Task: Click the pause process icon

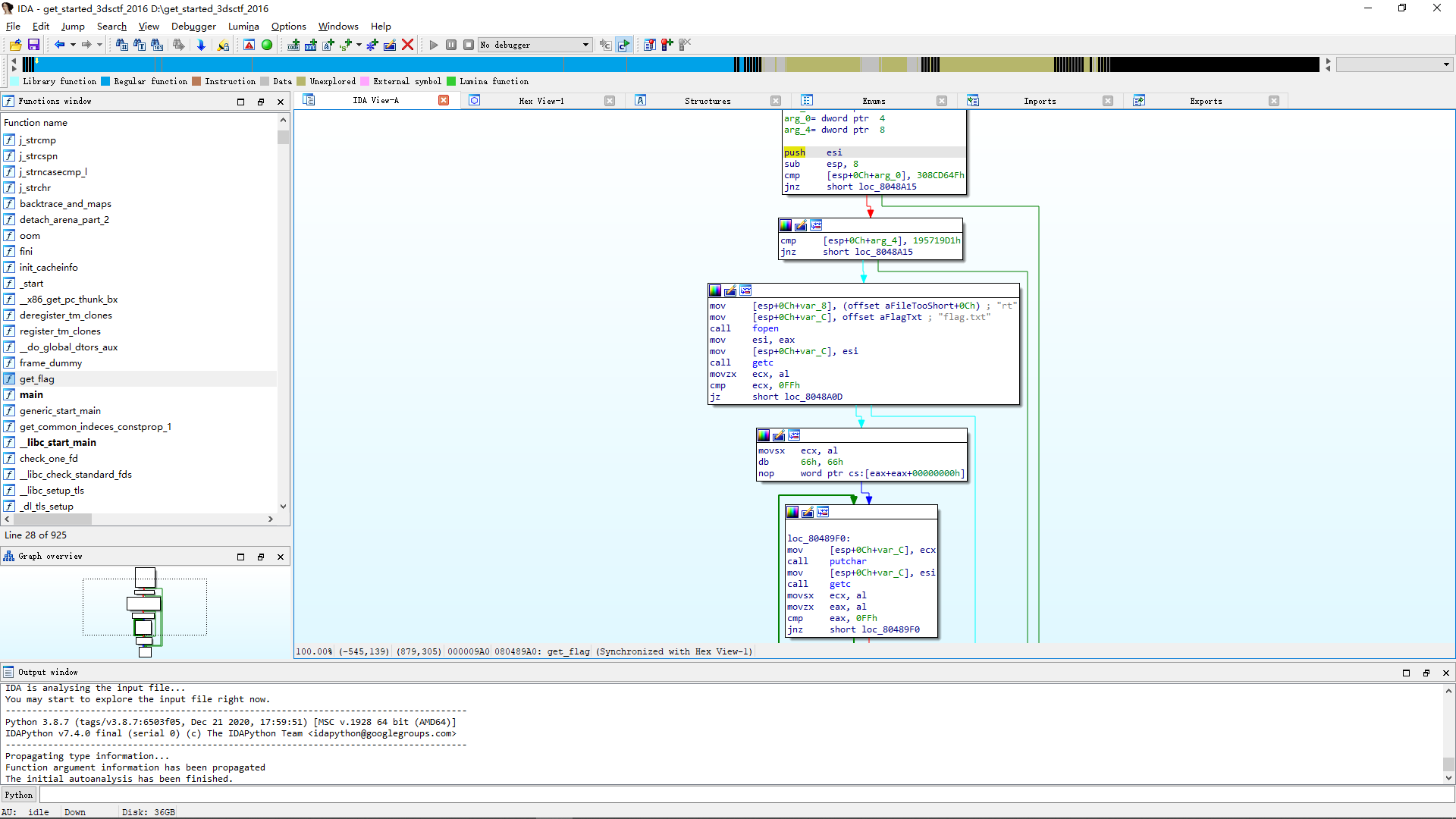Action: [451, 45]
